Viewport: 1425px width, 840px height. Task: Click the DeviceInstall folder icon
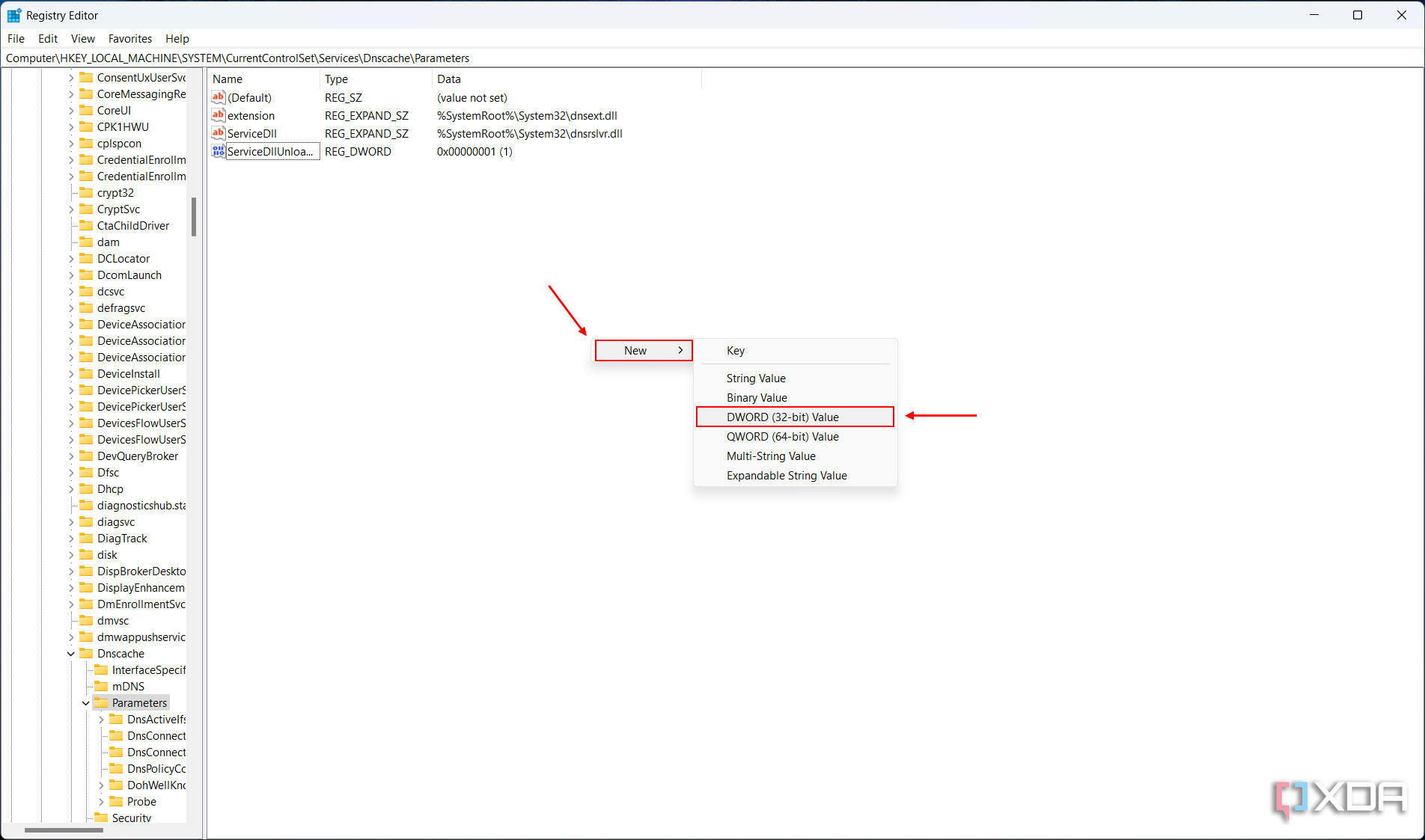coord(86,373)
